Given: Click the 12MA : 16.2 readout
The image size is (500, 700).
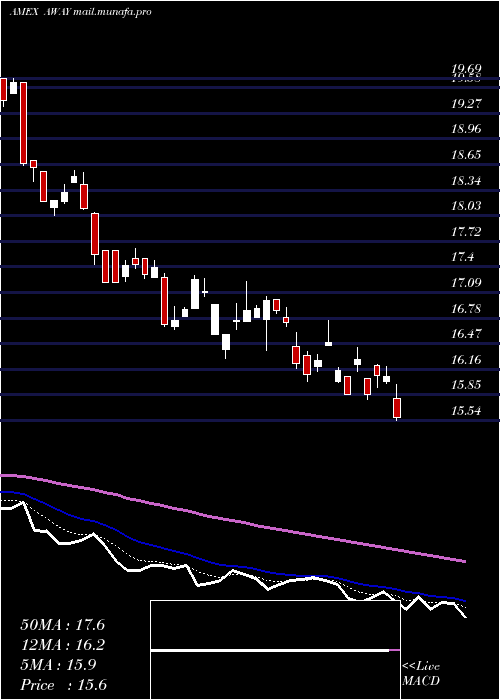Looking at the screenshot, I should 62,645.
